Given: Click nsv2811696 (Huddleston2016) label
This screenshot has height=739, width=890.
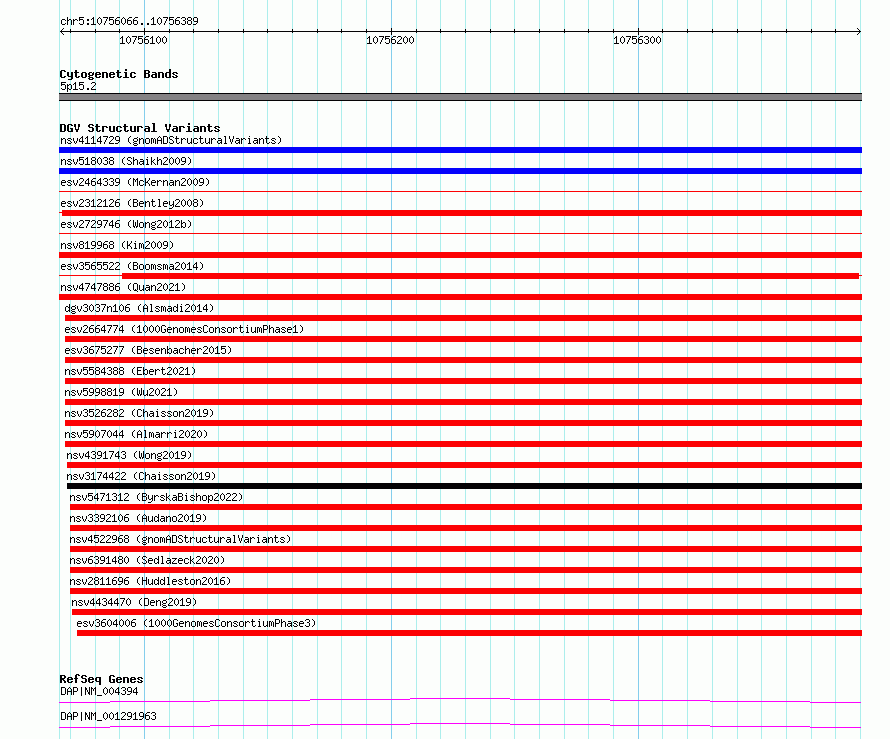Looking at the screenshot, I should coord(150,581).
